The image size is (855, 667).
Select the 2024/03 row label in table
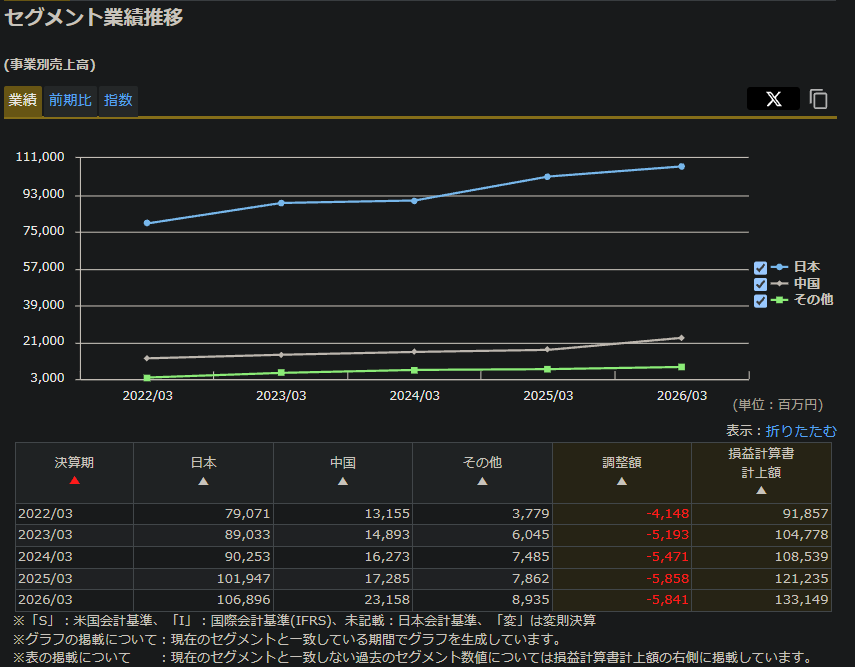[45, 557]
